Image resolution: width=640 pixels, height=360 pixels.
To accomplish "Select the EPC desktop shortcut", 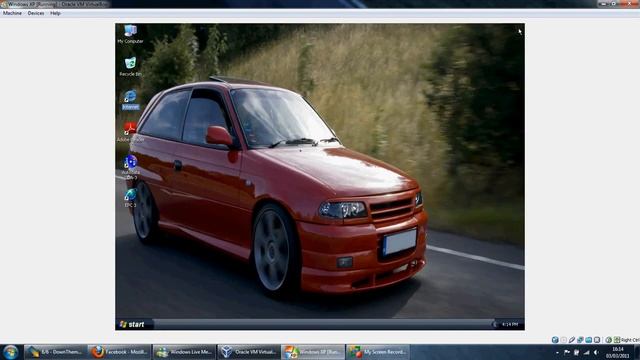I will coord(130,198).
